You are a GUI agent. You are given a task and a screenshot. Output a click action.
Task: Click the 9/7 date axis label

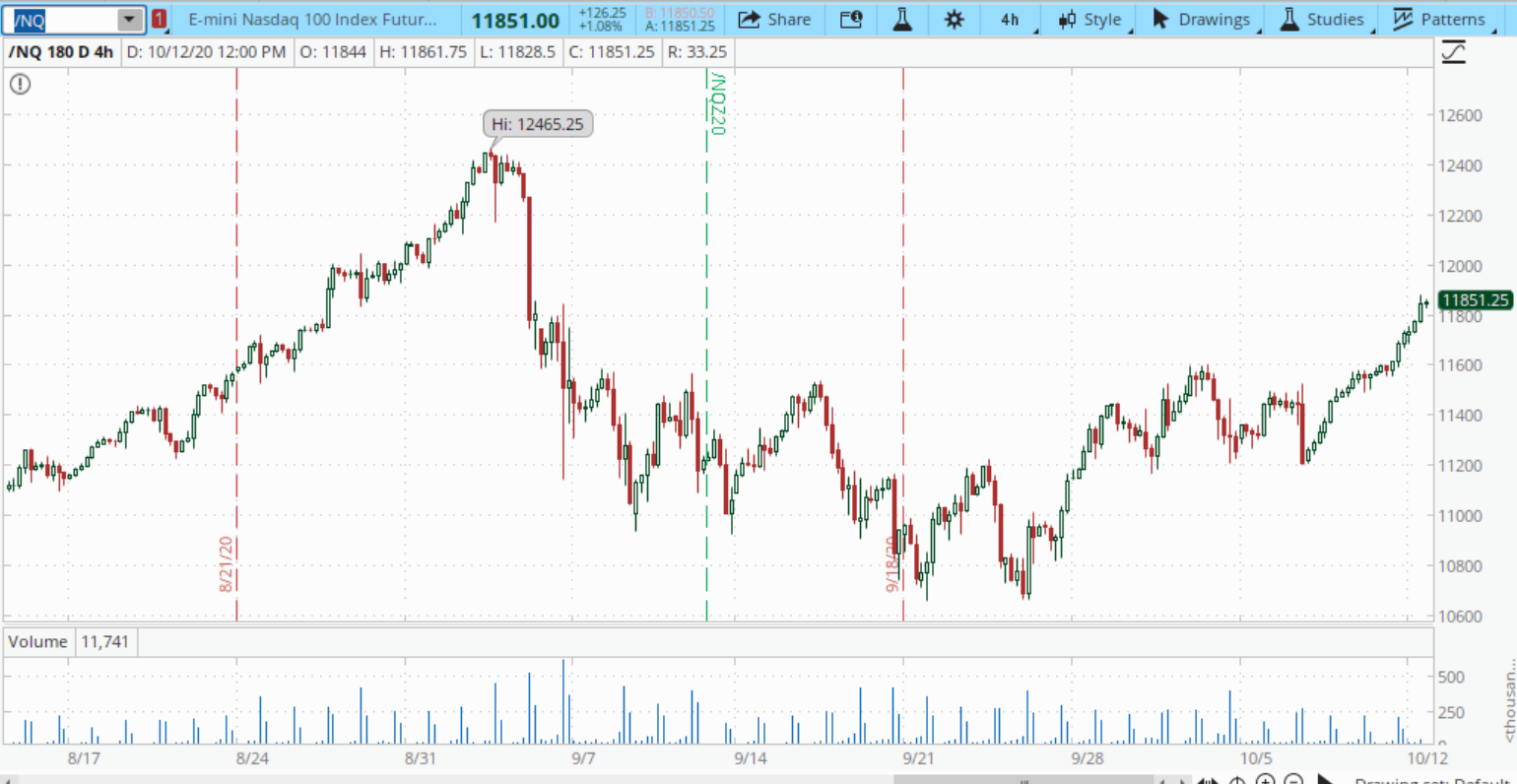[583, 758]
